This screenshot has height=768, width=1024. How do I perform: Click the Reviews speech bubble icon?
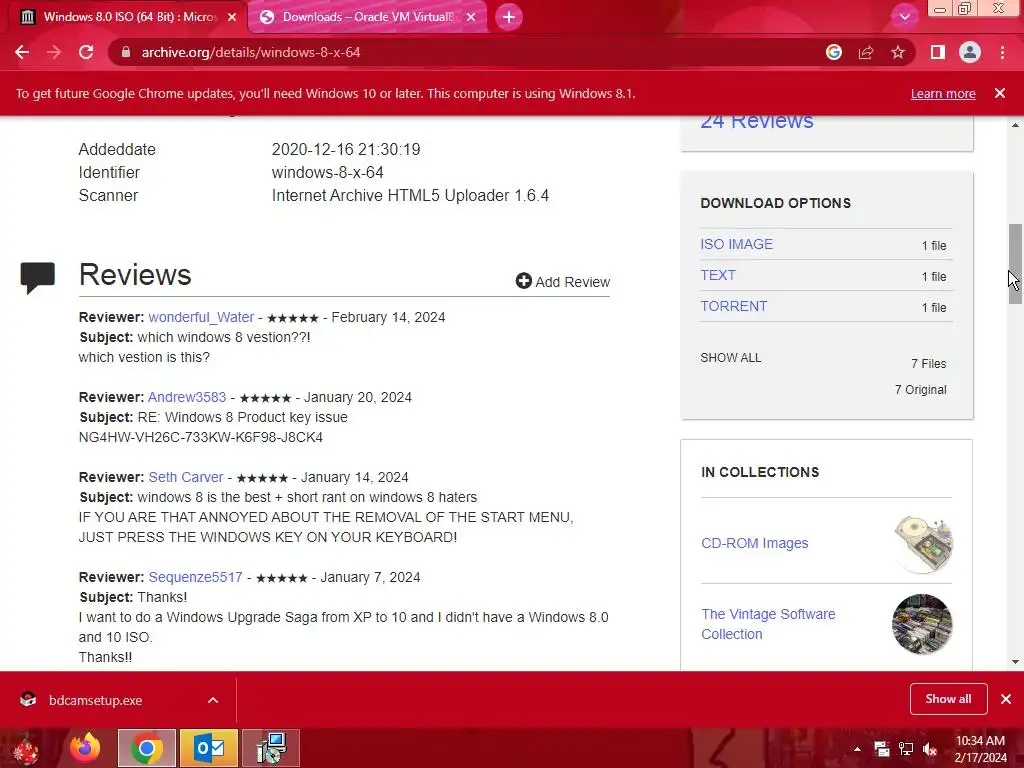(x=37, y=278)
